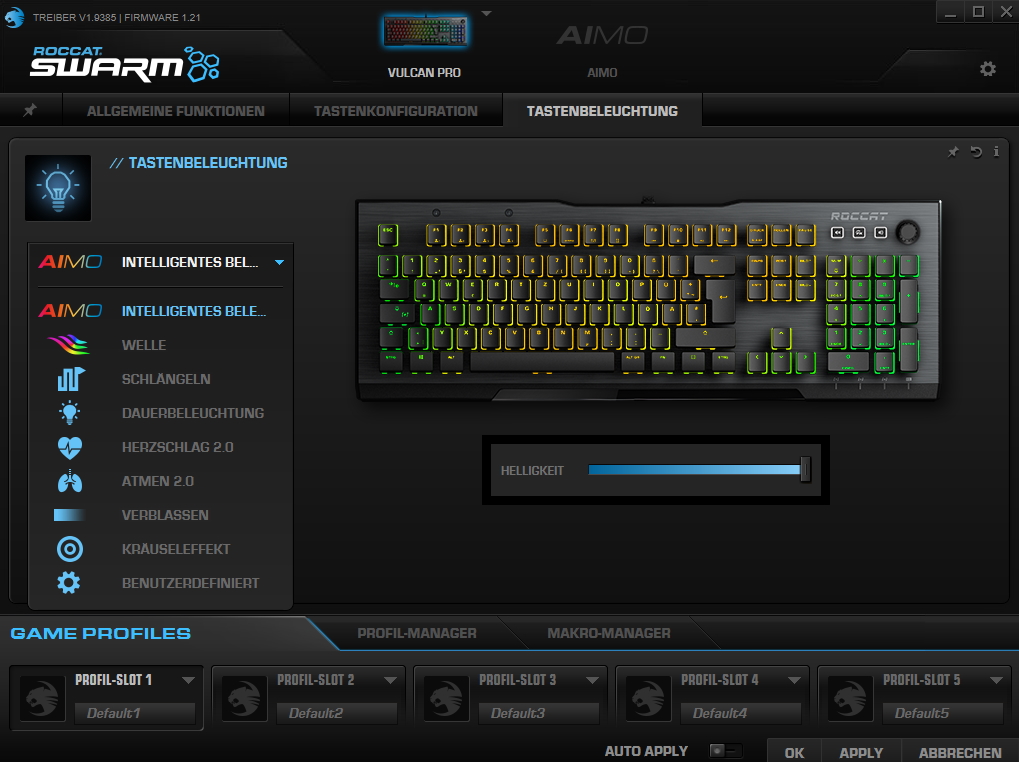Choose the Atmen 2.0 lungs icon

pos(70,481)
